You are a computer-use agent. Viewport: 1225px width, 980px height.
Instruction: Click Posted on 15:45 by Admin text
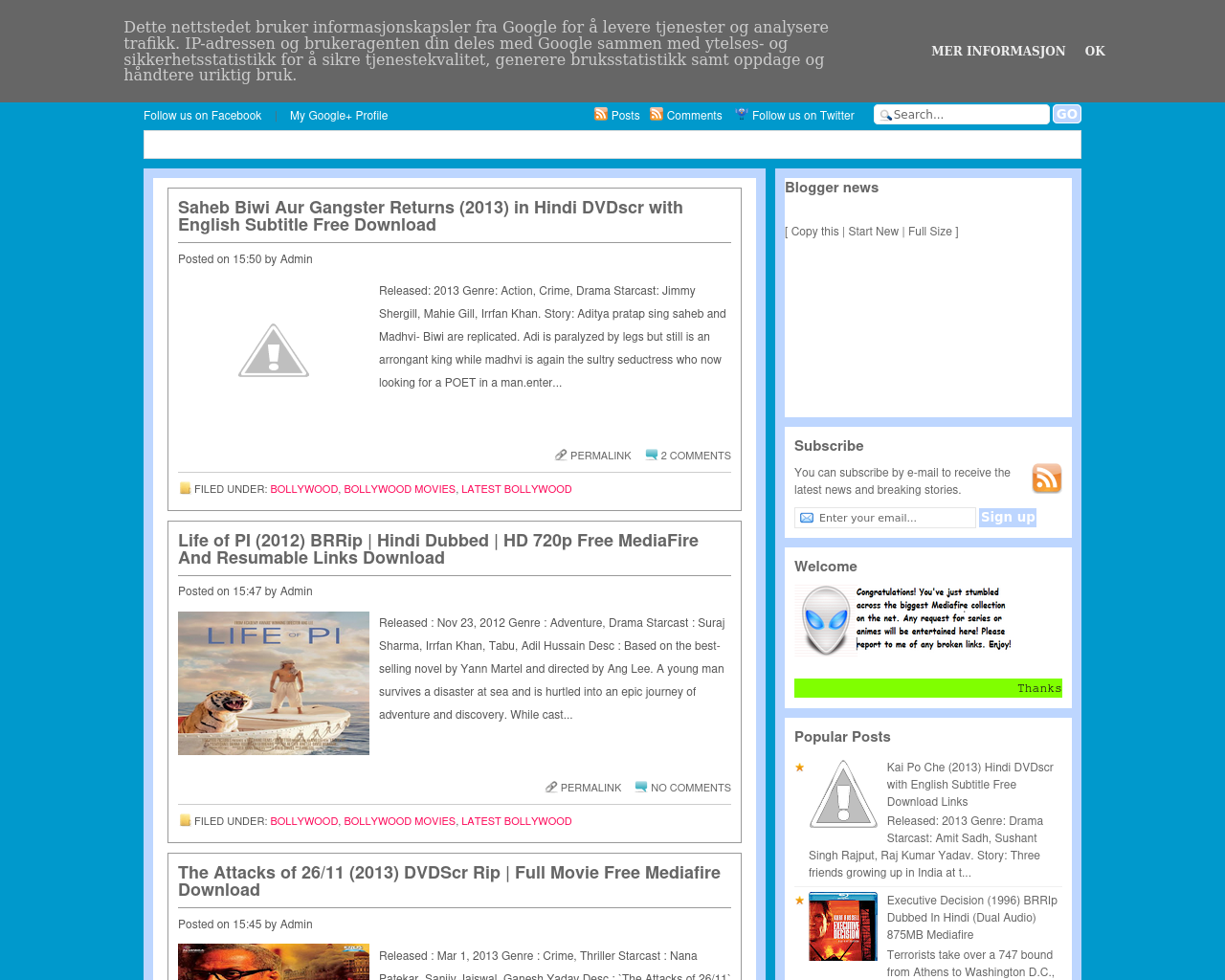coord(245,924)
